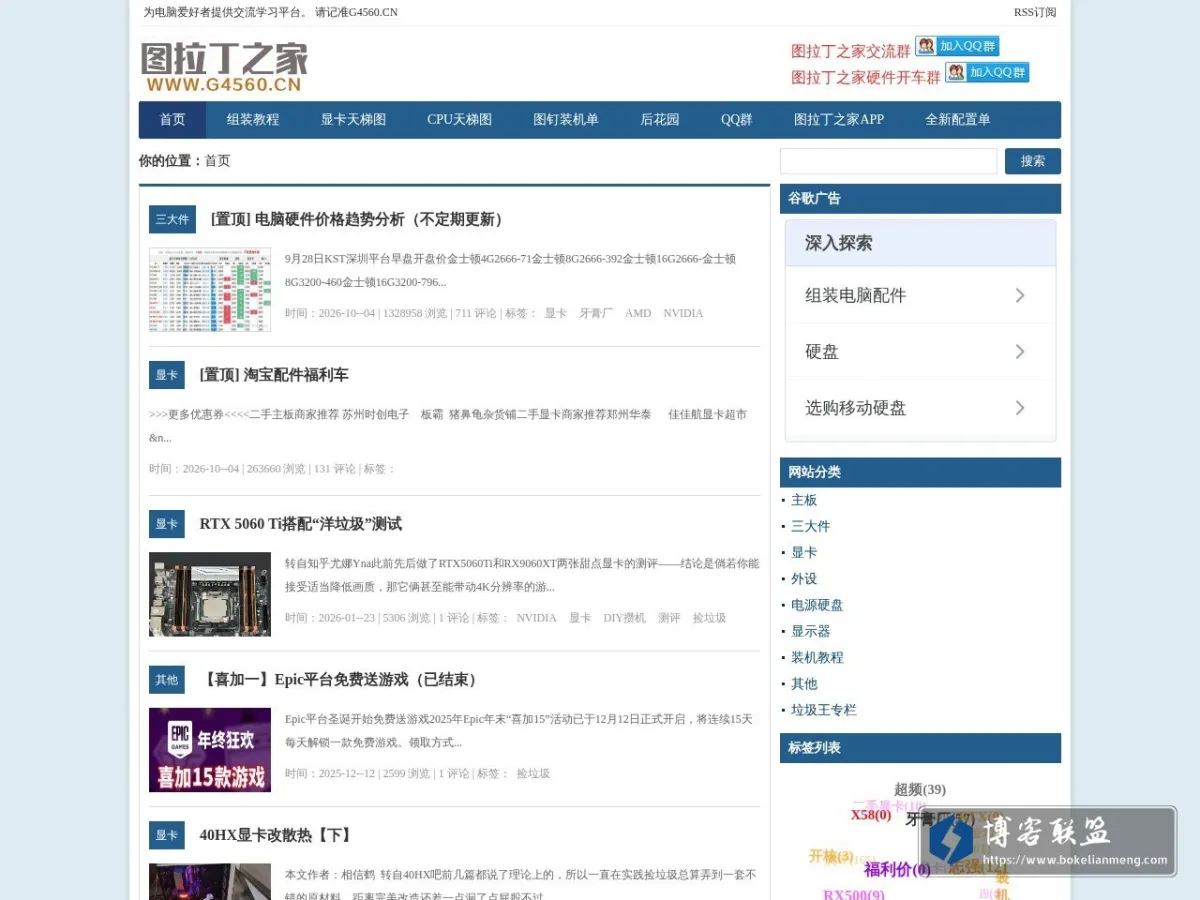
Task: Open the 首页 navigation tab
Action: point(172,120)
